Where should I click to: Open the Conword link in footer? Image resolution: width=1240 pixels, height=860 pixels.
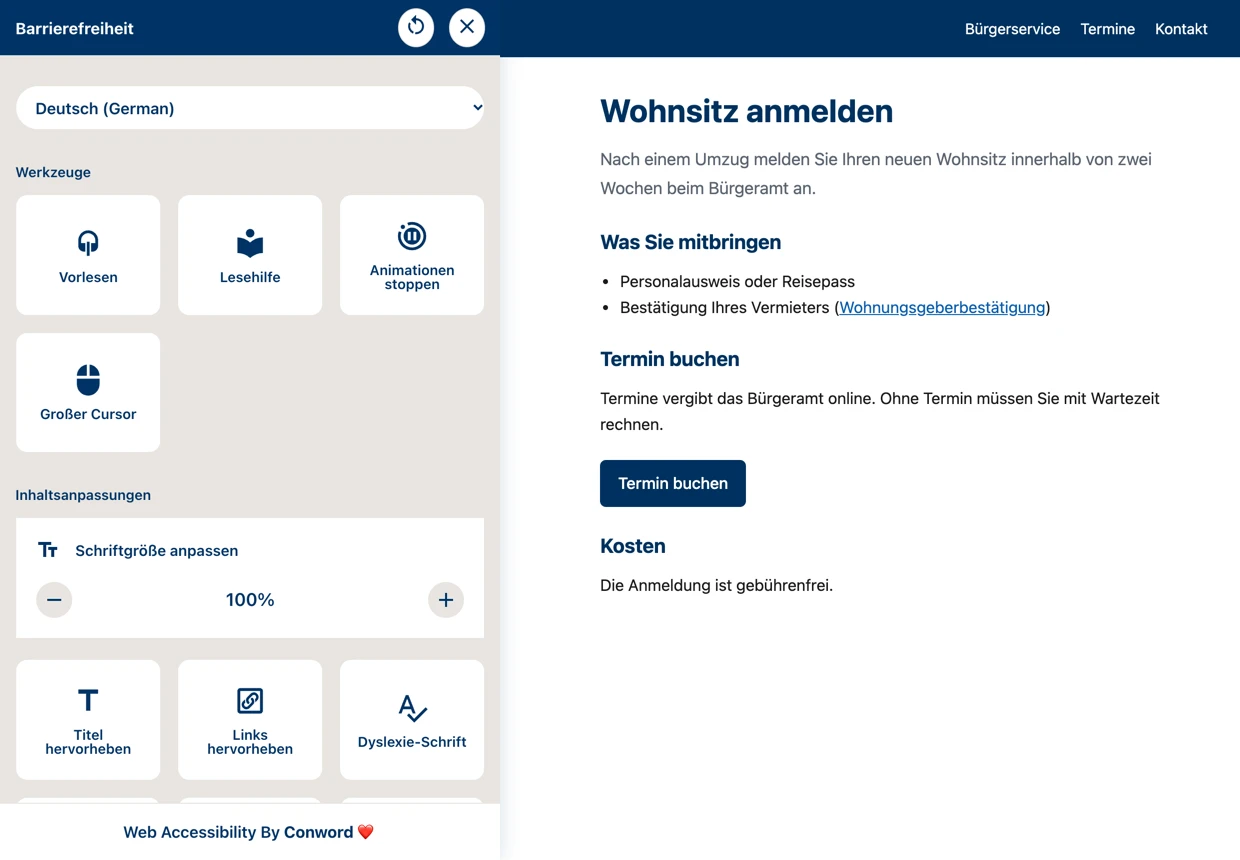click(318, 832)
